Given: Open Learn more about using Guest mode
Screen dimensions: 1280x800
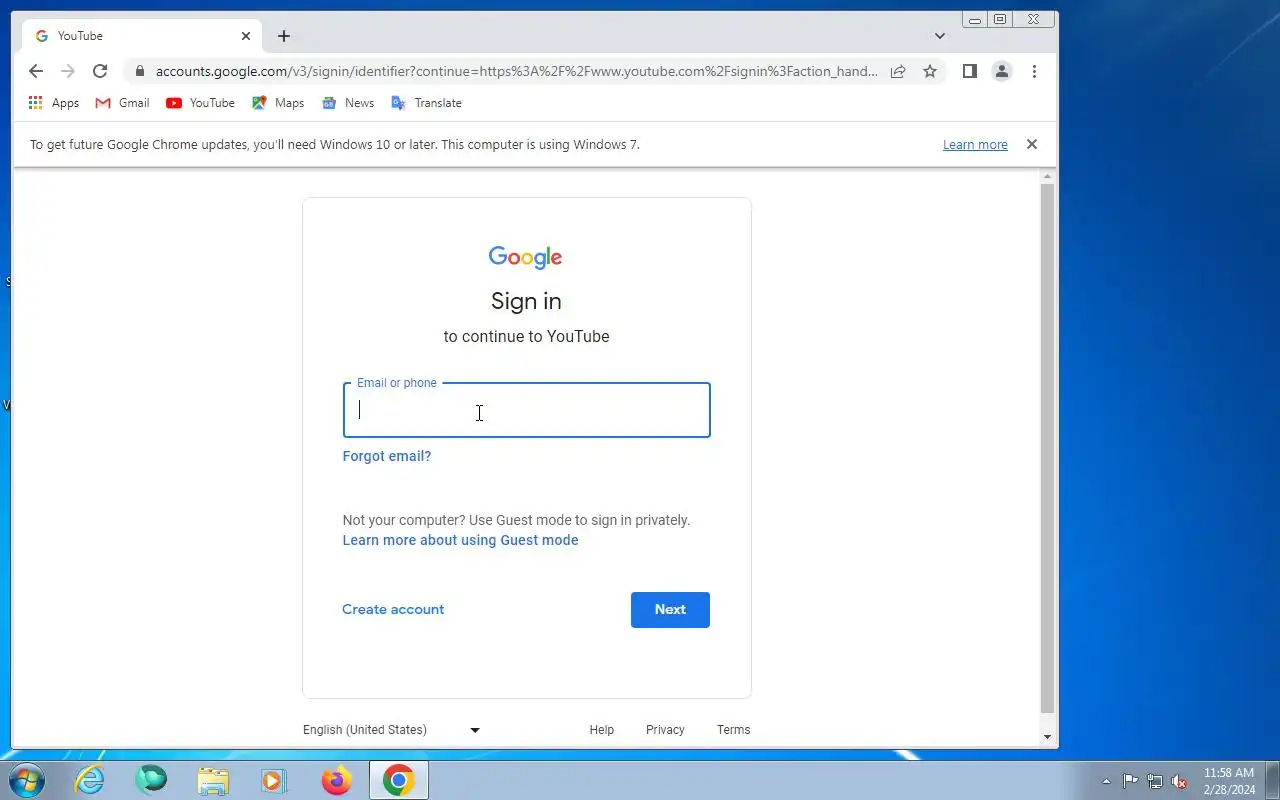Looking at the screenshot, I should 461,540.
